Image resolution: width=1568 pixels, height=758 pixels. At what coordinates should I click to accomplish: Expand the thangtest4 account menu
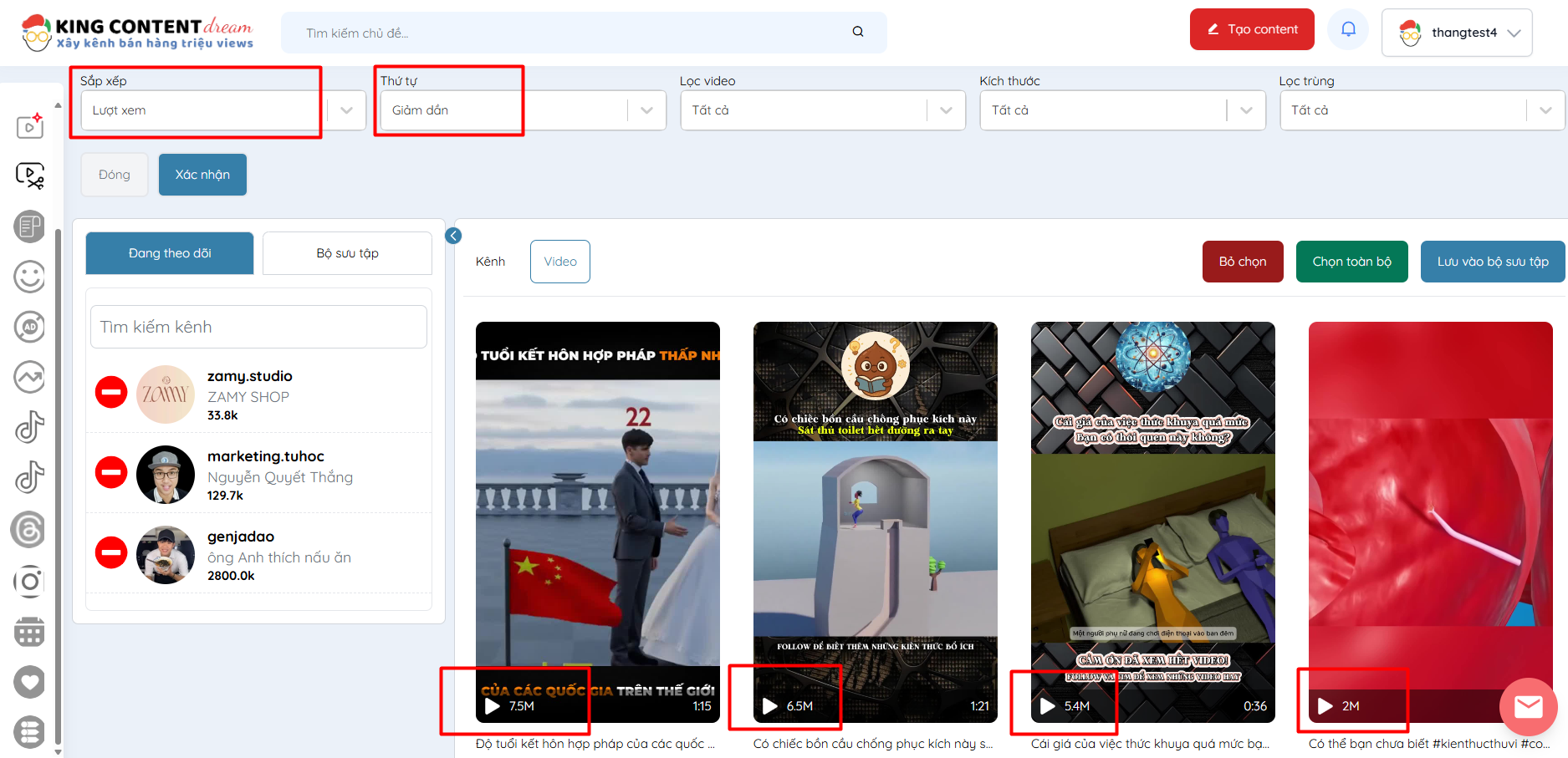(x=1458, y=33)
